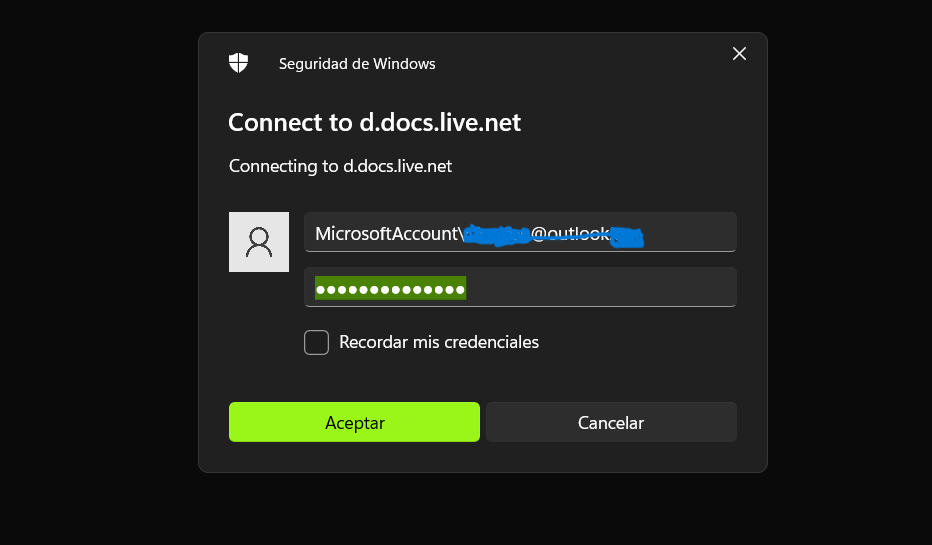The height and width of the screenshot is (545, 932).
Task: Close the Seguridad de Windows dialog
Action: 739,53
